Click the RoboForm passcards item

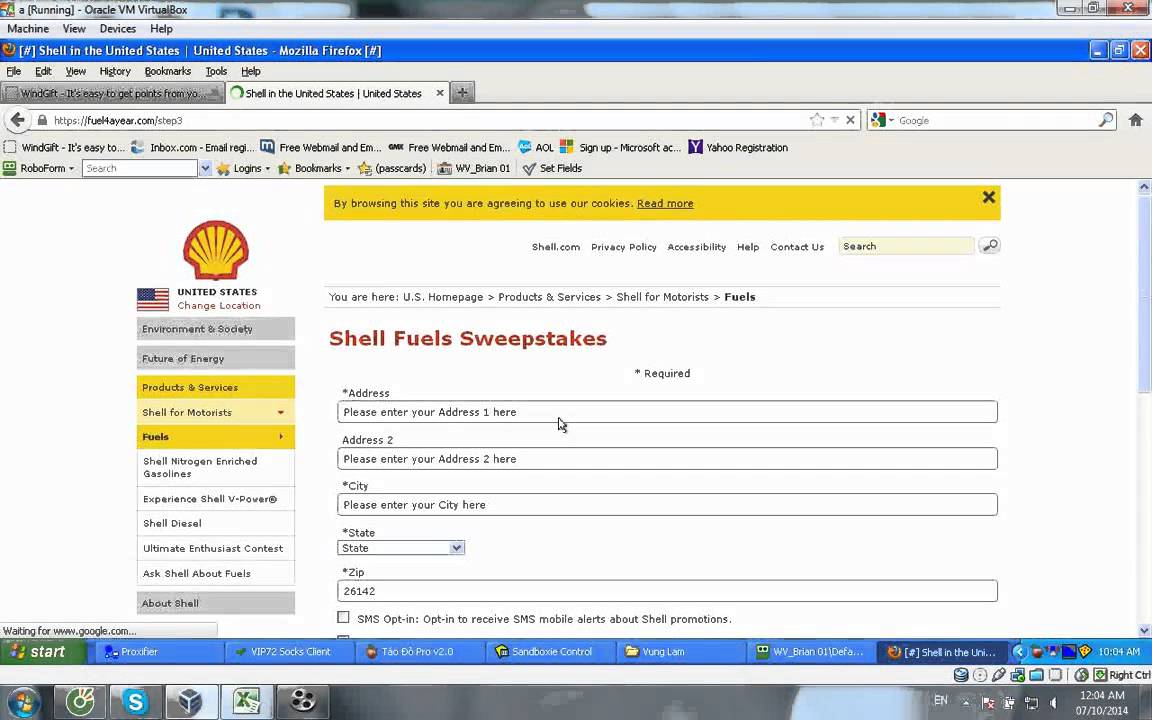click(x=392, y=168)
